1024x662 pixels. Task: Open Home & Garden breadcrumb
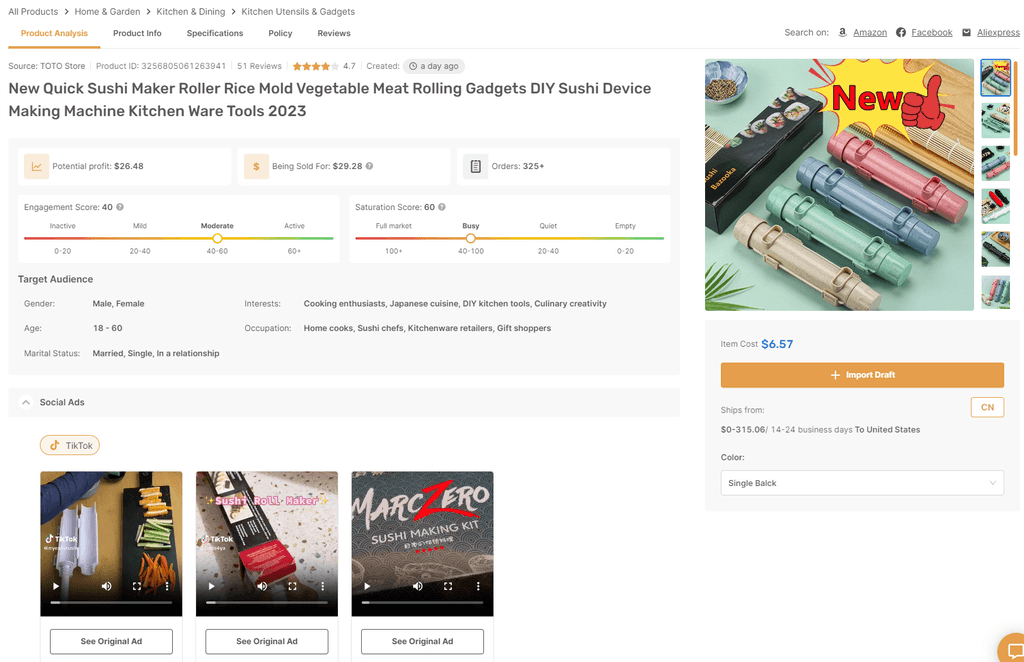pyautogui.click(x=107, y=12)
